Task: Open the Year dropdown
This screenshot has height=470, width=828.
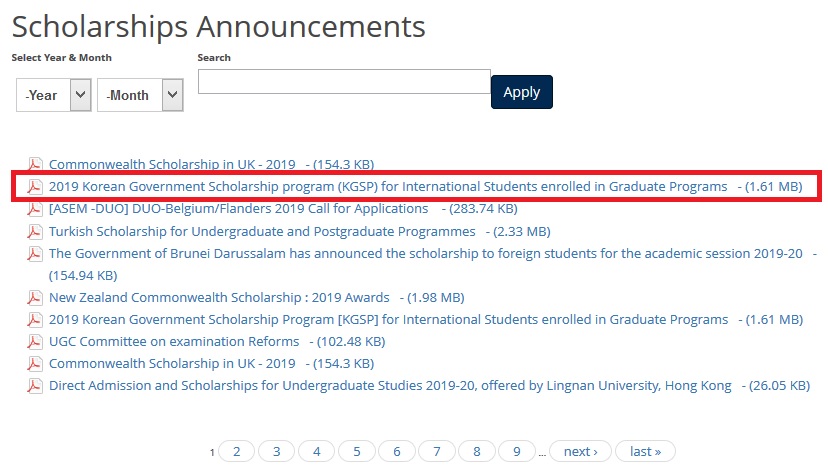Action: click(x=54, y=95)
